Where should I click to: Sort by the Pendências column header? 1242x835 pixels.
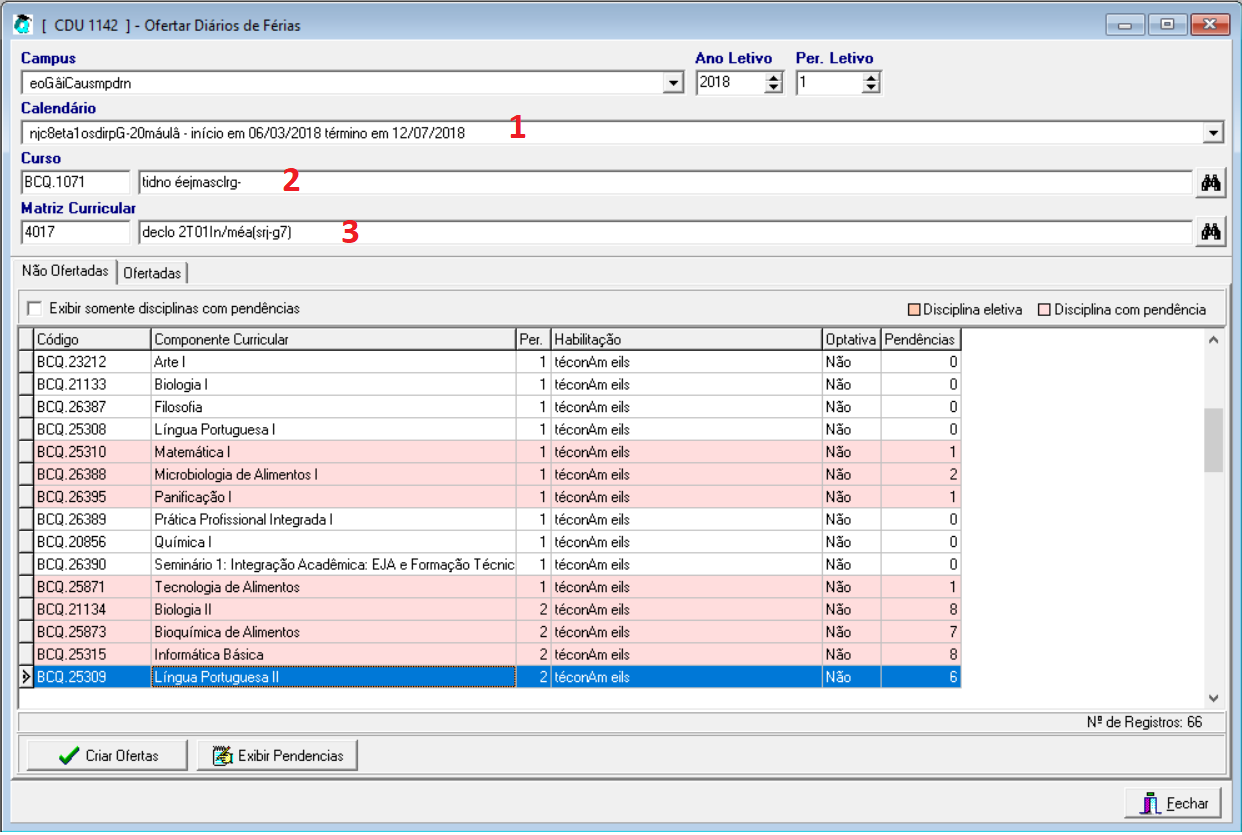(919, 339)
